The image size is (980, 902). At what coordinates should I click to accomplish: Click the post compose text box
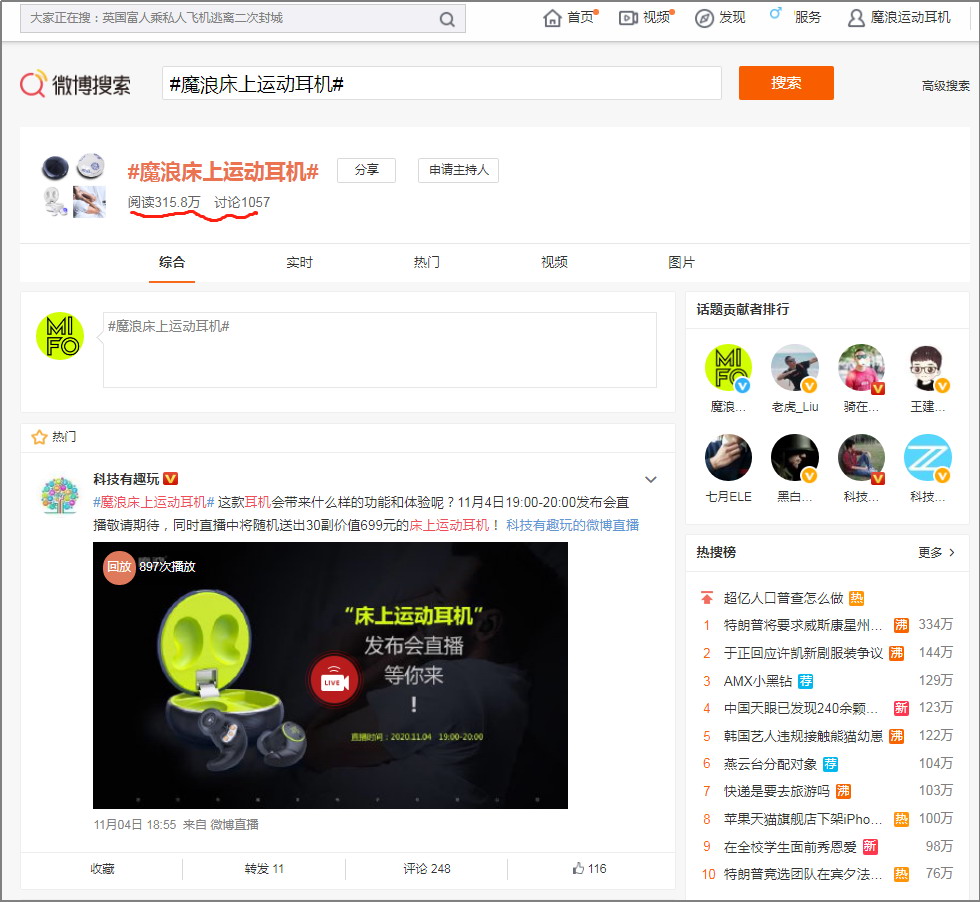point(380,350)
